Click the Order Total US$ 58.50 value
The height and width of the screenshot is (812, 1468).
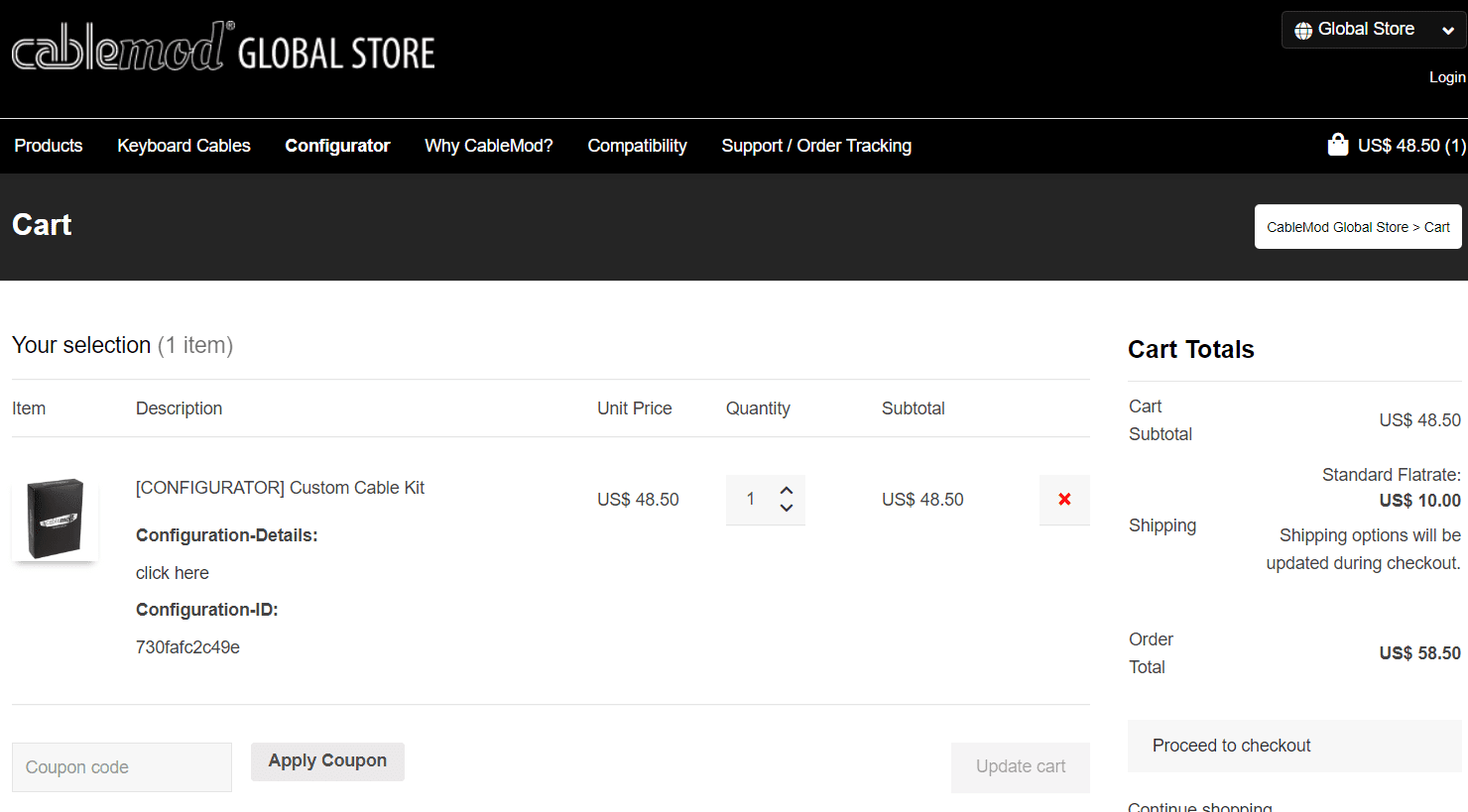(1419, 653)
